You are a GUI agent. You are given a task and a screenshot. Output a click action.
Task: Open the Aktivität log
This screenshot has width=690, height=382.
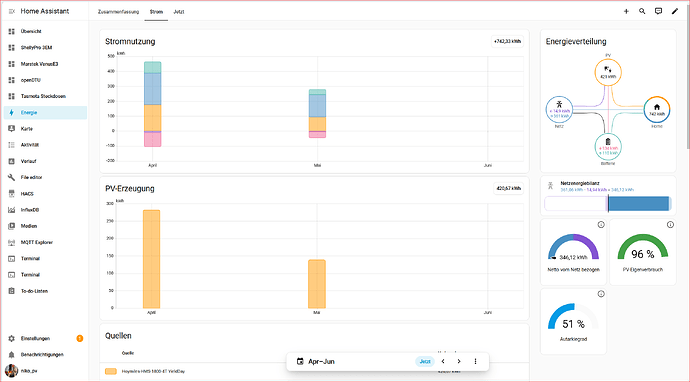click(x=45, y=145)
